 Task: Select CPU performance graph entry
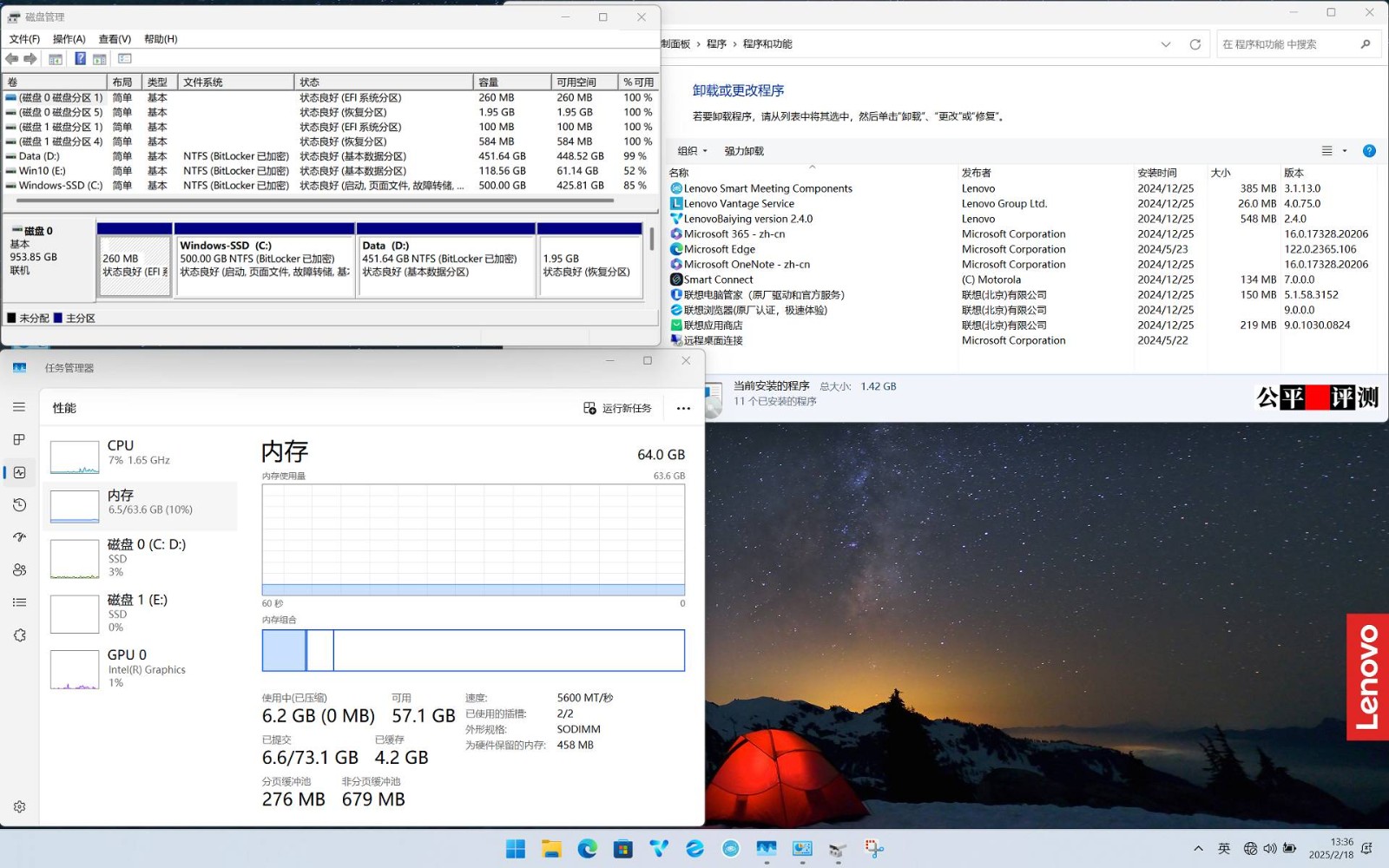[139, 456]
